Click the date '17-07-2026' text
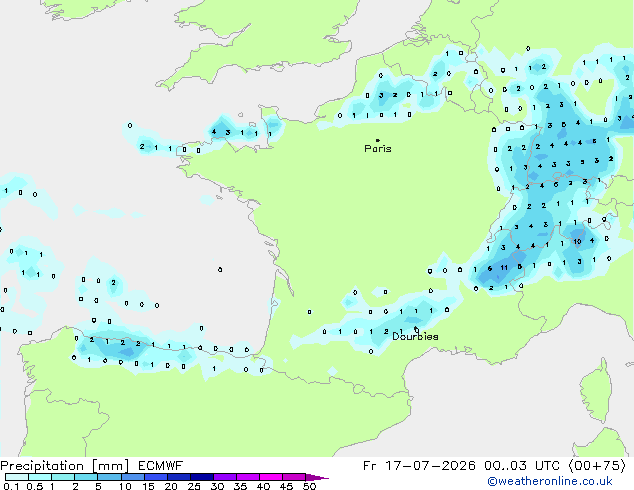Image resolution: width=634 pixels, height=490 pixels. 431,466
